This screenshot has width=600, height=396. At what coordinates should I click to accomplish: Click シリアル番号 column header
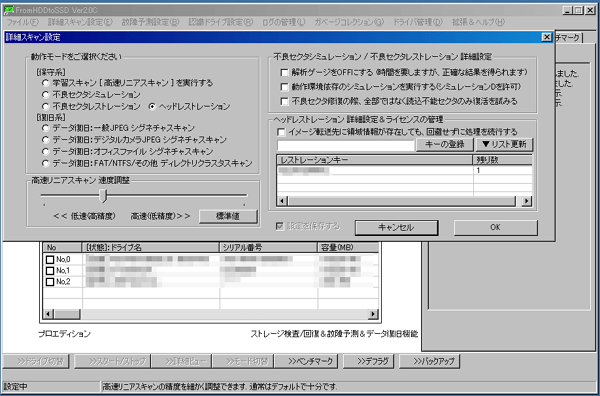click(269, 247)
